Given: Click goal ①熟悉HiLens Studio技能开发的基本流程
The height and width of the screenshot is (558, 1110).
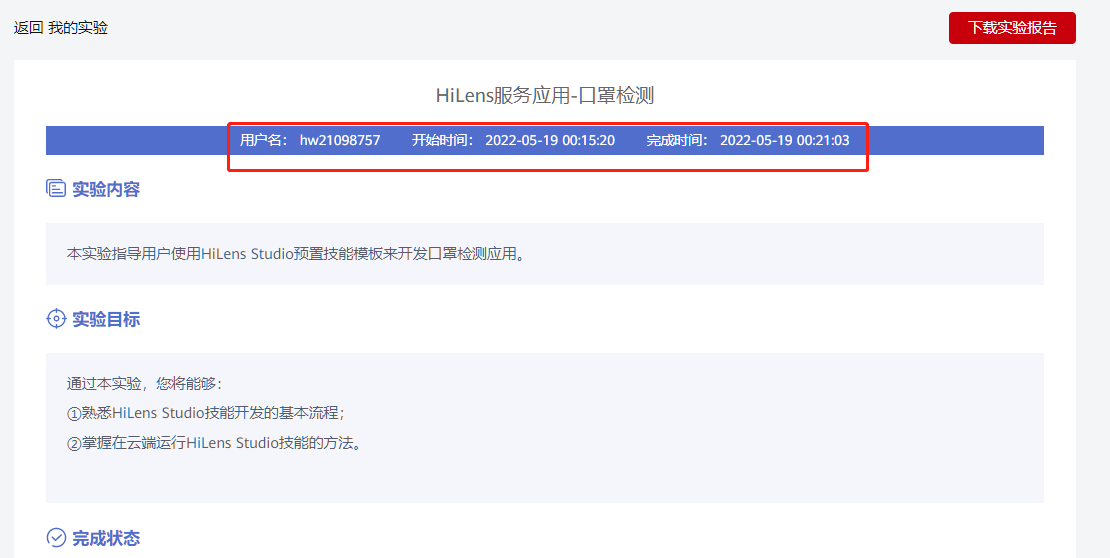Looking at the screenshot, I should tap(205, 414).
